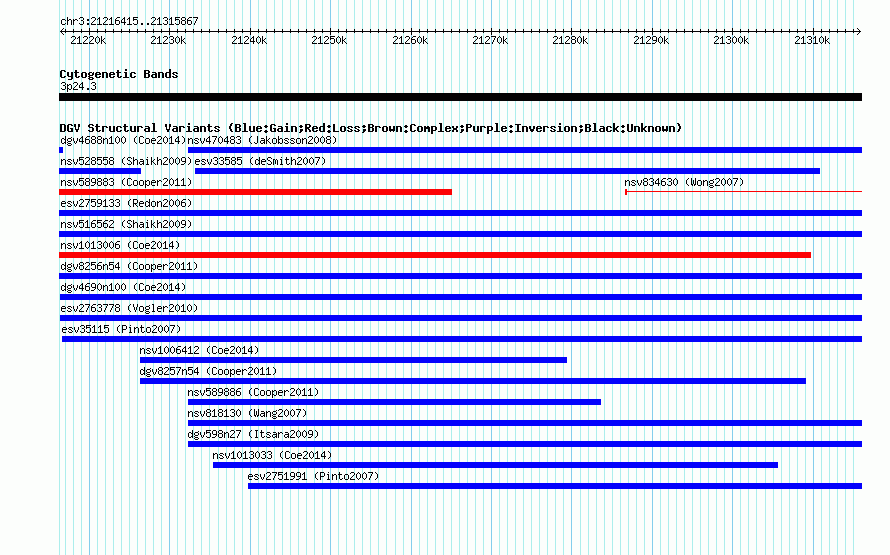Click the 21280k ruler tick label
This screenshot has height=555, width=890.
(570, 40)
